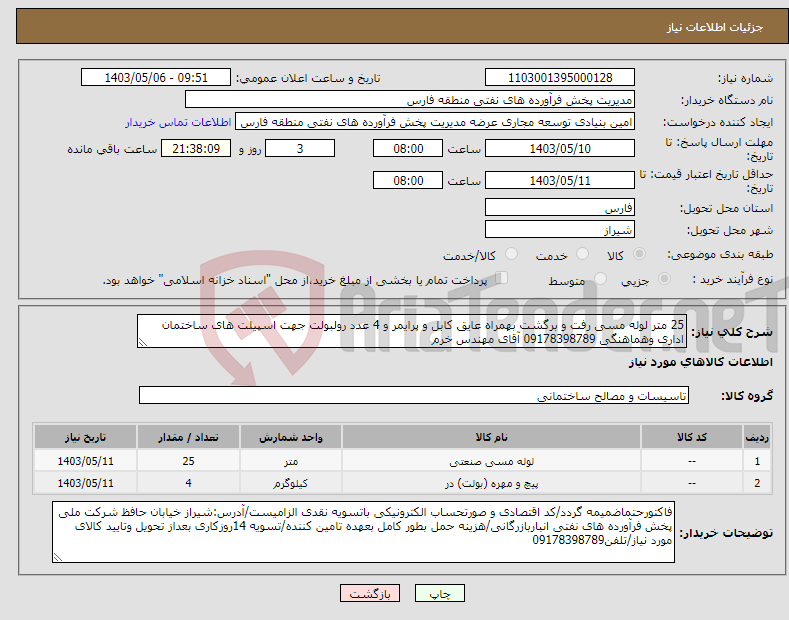Screen dimensions: 789x620
Task: Click the announcement date field 1403/05/06 - 09:51
Action: pyautogui.click(x=156, y=78)
